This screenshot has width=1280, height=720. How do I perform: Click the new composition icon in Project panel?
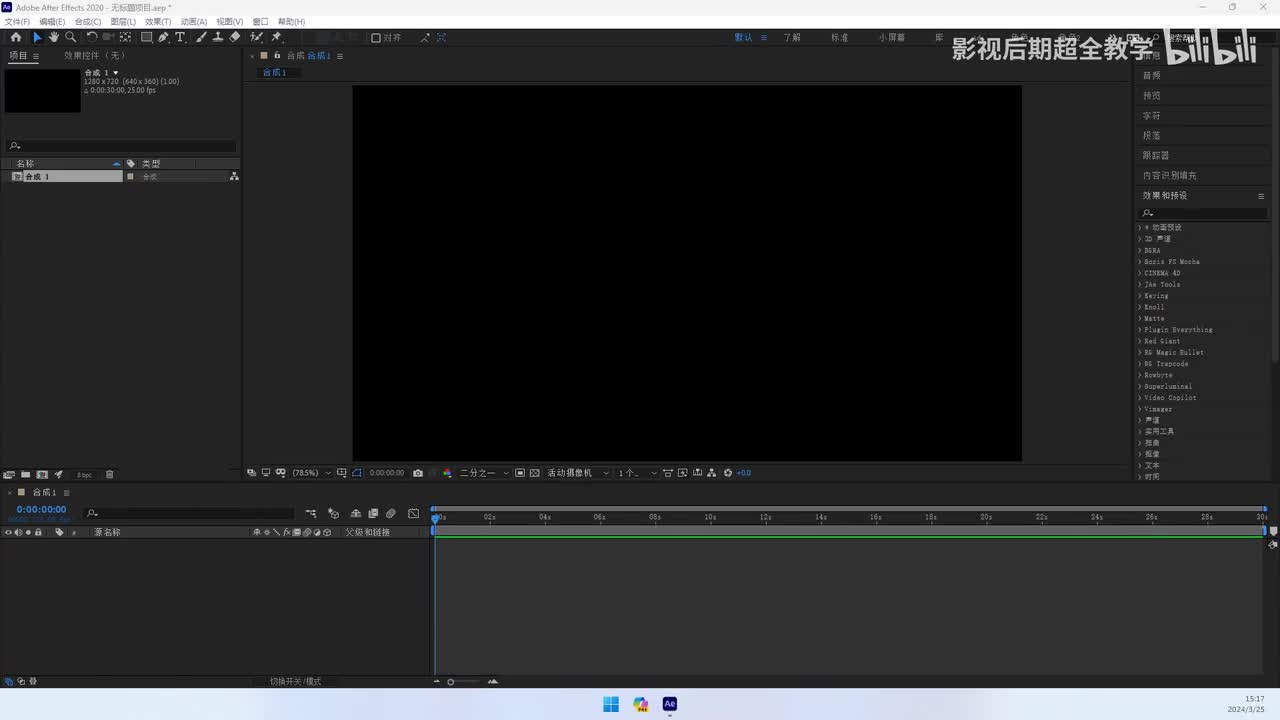(42, 474)
